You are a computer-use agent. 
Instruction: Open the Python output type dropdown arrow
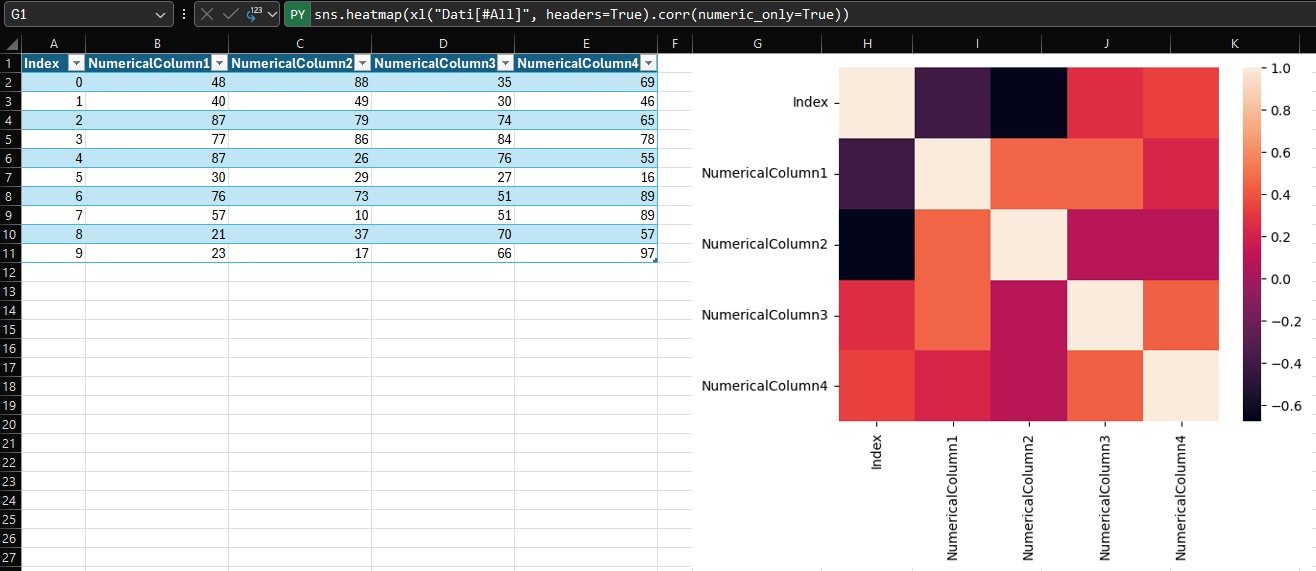click(272, 15)
